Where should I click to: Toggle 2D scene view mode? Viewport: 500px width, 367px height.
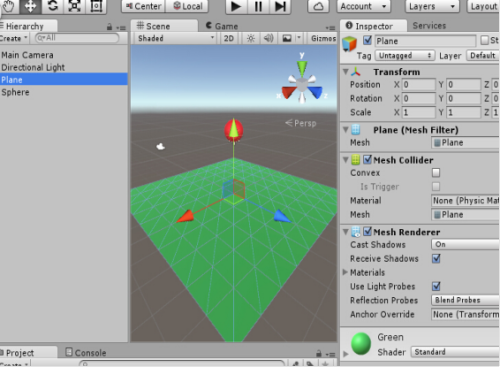(x=229, y=38)
